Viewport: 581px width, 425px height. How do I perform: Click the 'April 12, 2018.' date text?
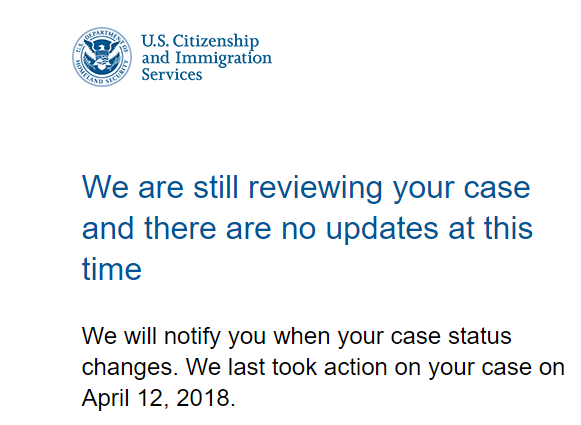point(159,398)
